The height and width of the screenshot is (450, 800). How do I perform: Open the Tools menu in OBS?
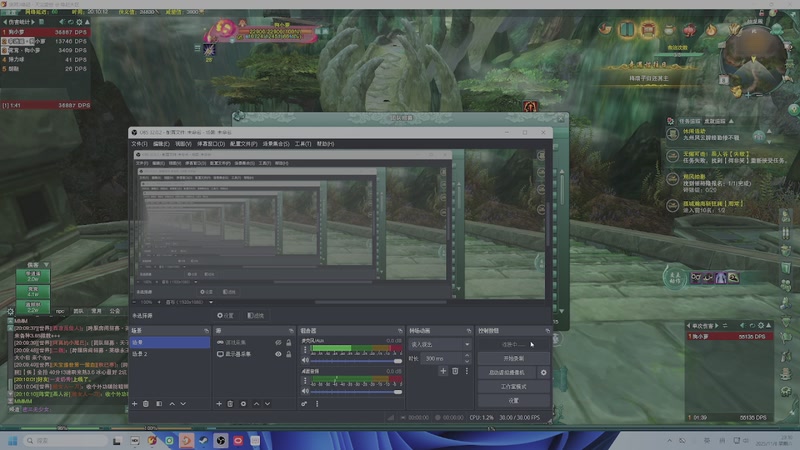[303, 144]
